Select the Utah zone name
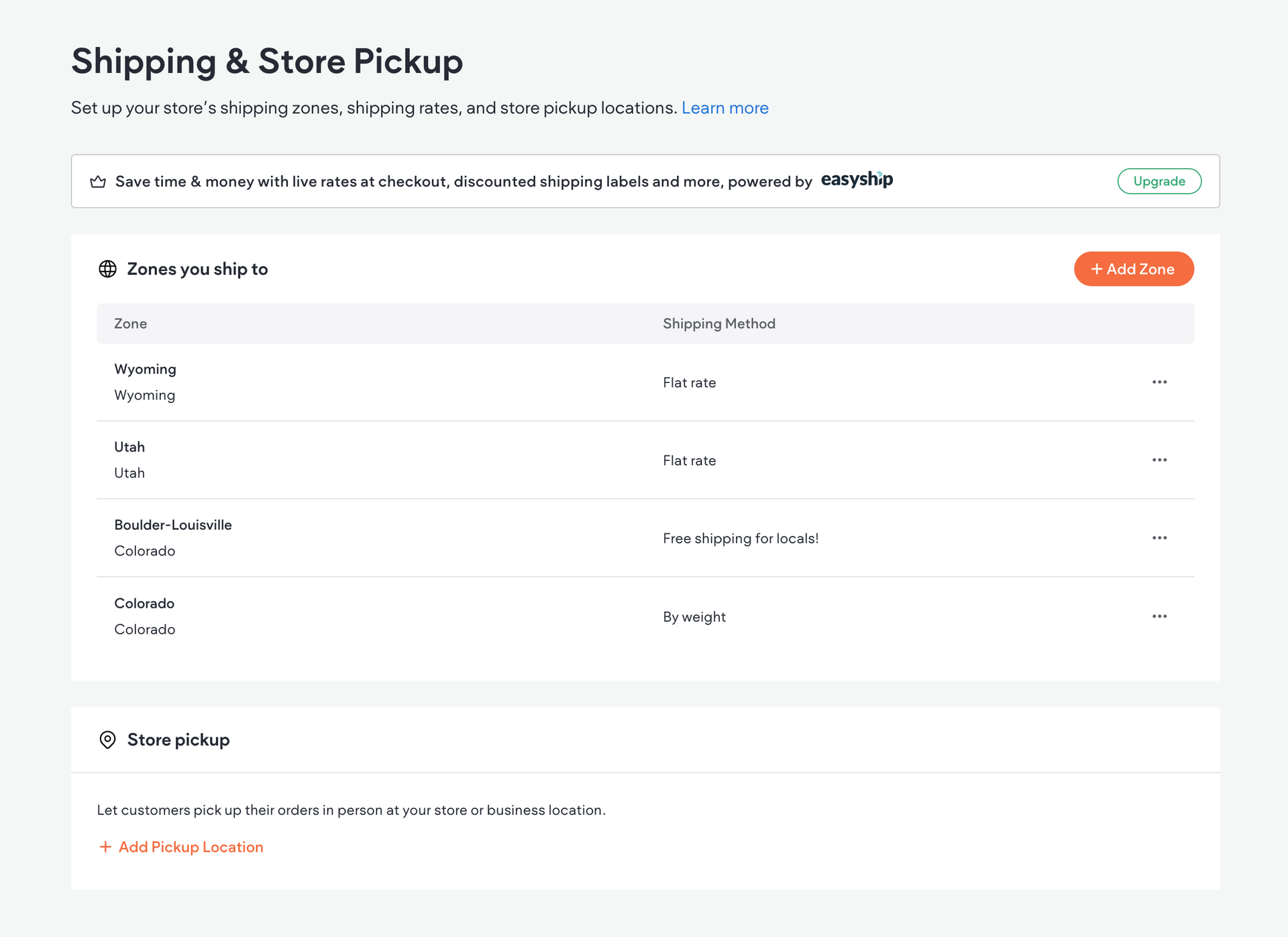The image size is (1288, 937). click(x=129, y=447)
